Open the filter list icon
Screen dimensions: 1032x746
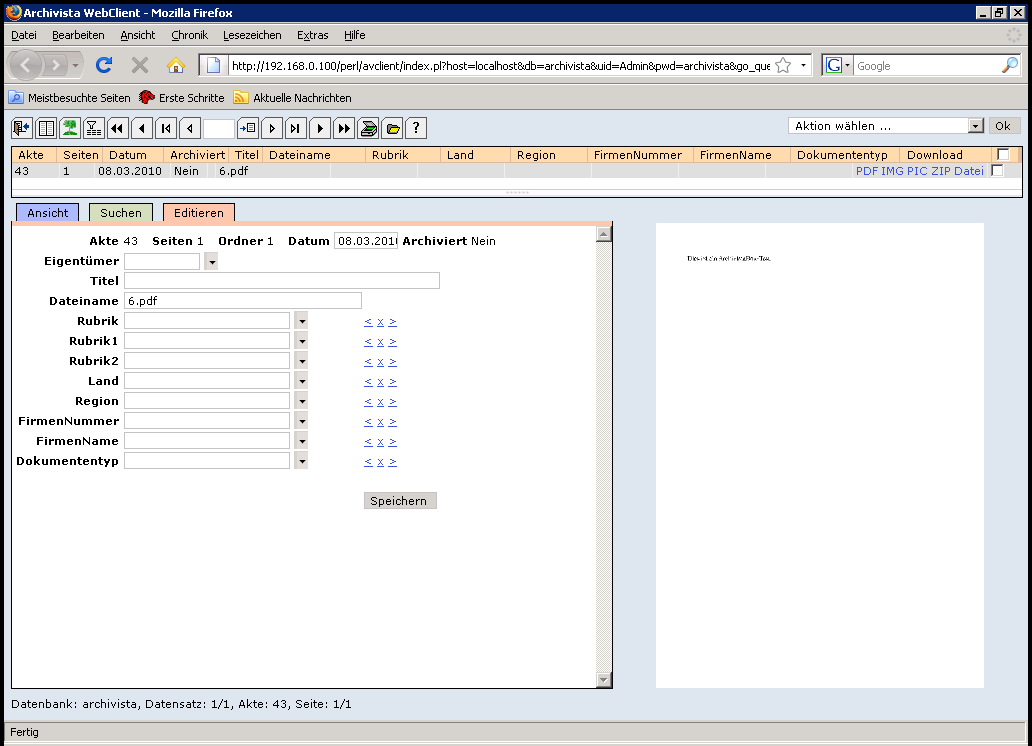93,128
